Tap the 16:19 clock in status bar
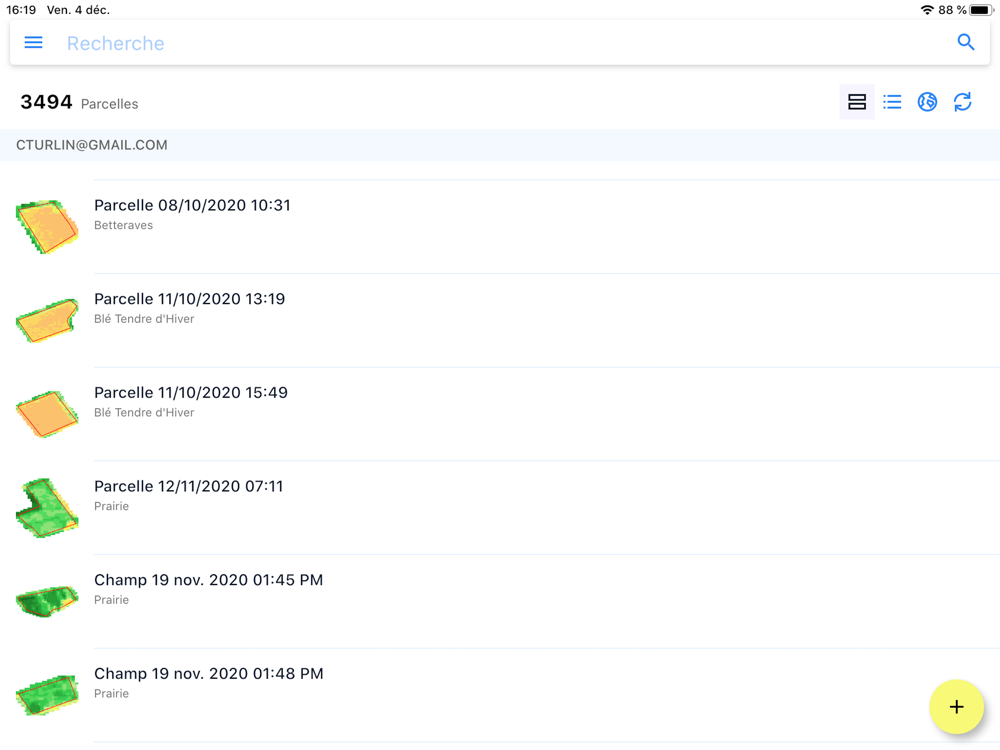The image size is (1000, 750). [21, 10]
